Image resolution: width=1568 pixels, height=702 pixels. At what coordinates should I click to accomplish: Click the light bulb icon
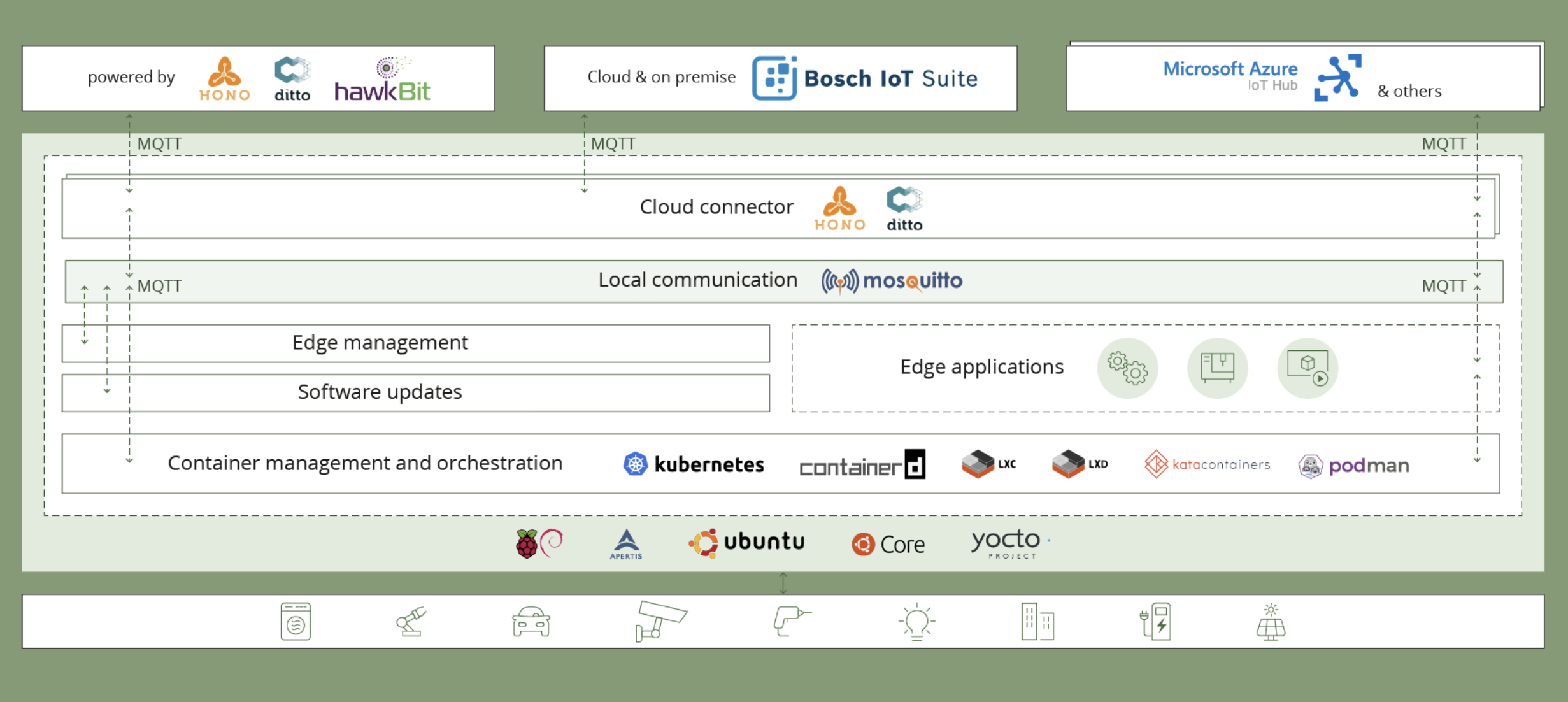coord(916,622)
